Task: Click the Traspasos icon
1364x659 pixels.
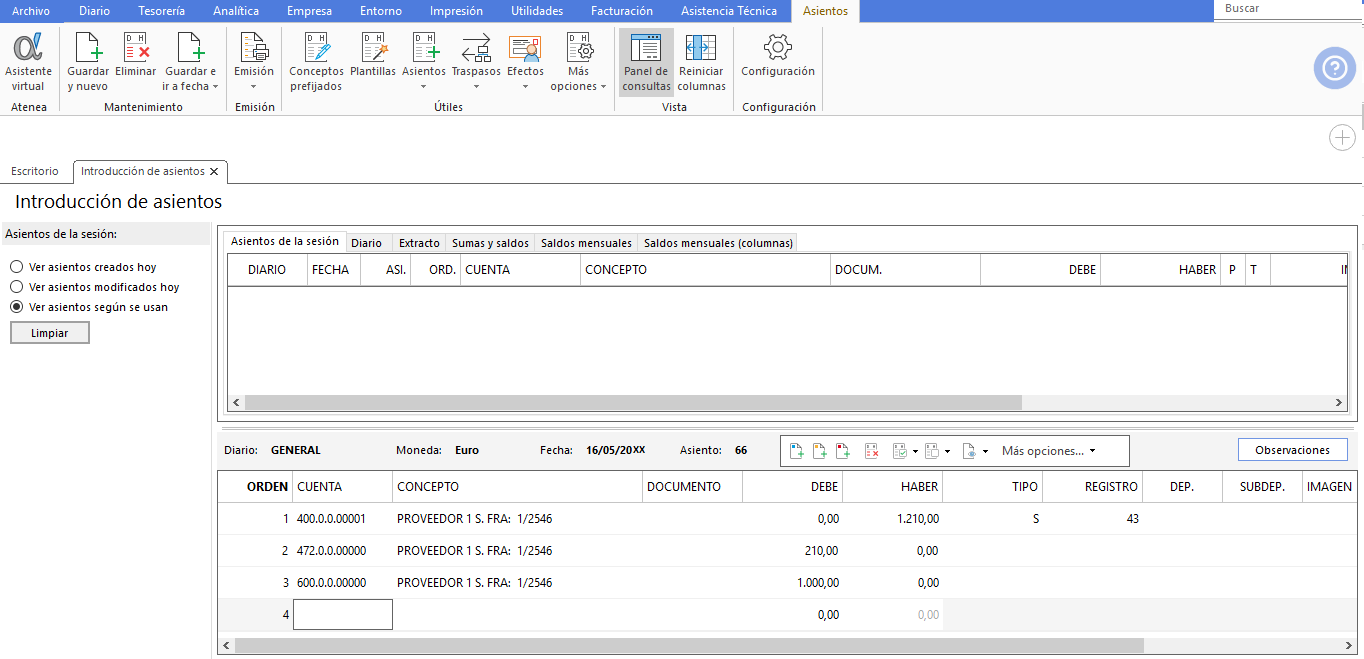Action: (x=476, y=47)
